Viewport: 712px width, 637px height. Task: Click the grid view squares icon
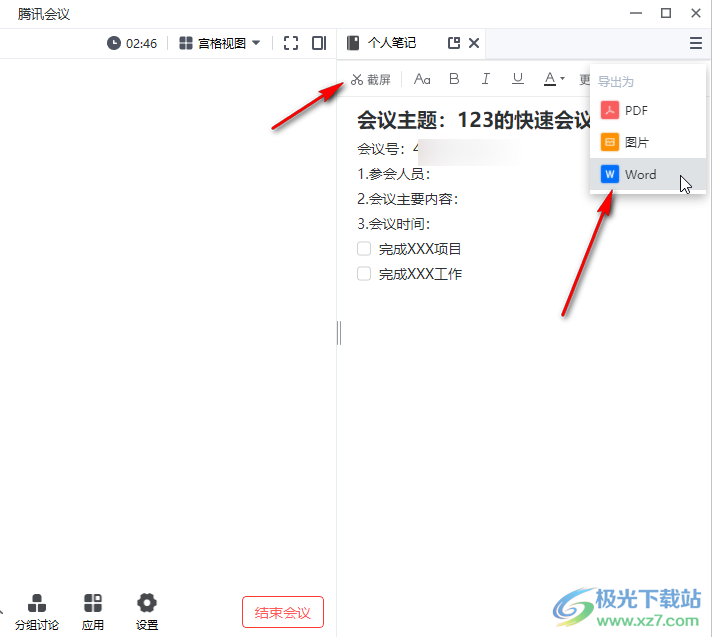point(186,43)
